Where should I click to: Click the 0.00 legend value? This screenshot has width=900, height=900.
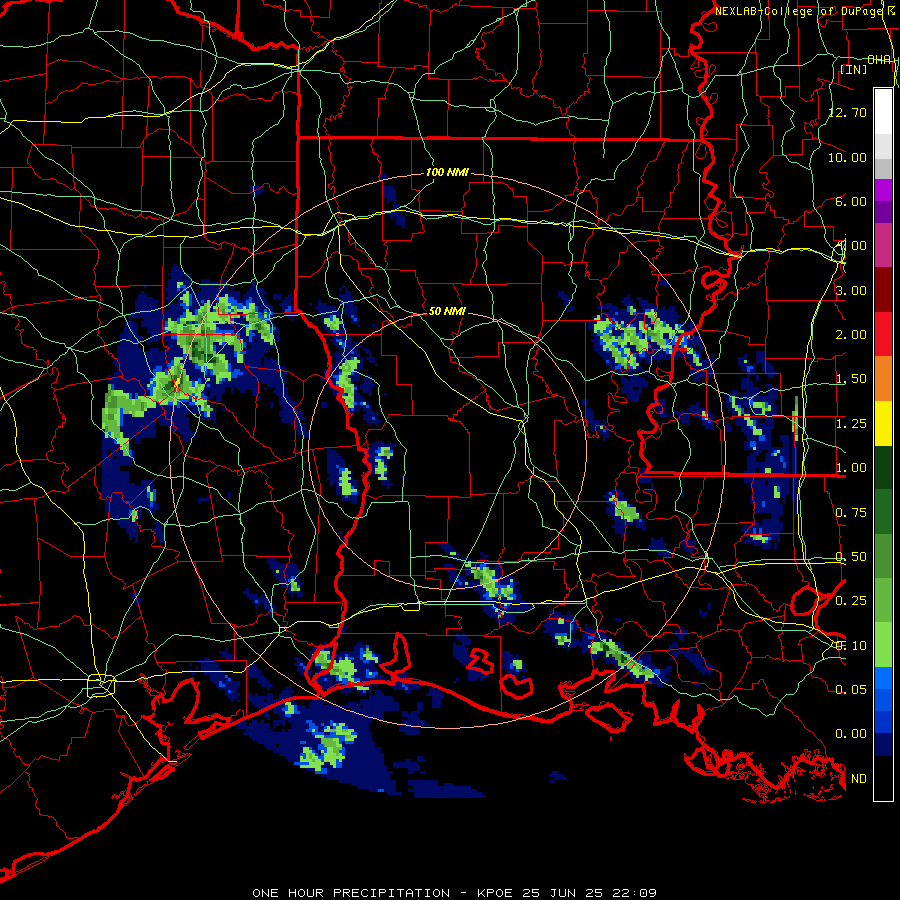851,734
